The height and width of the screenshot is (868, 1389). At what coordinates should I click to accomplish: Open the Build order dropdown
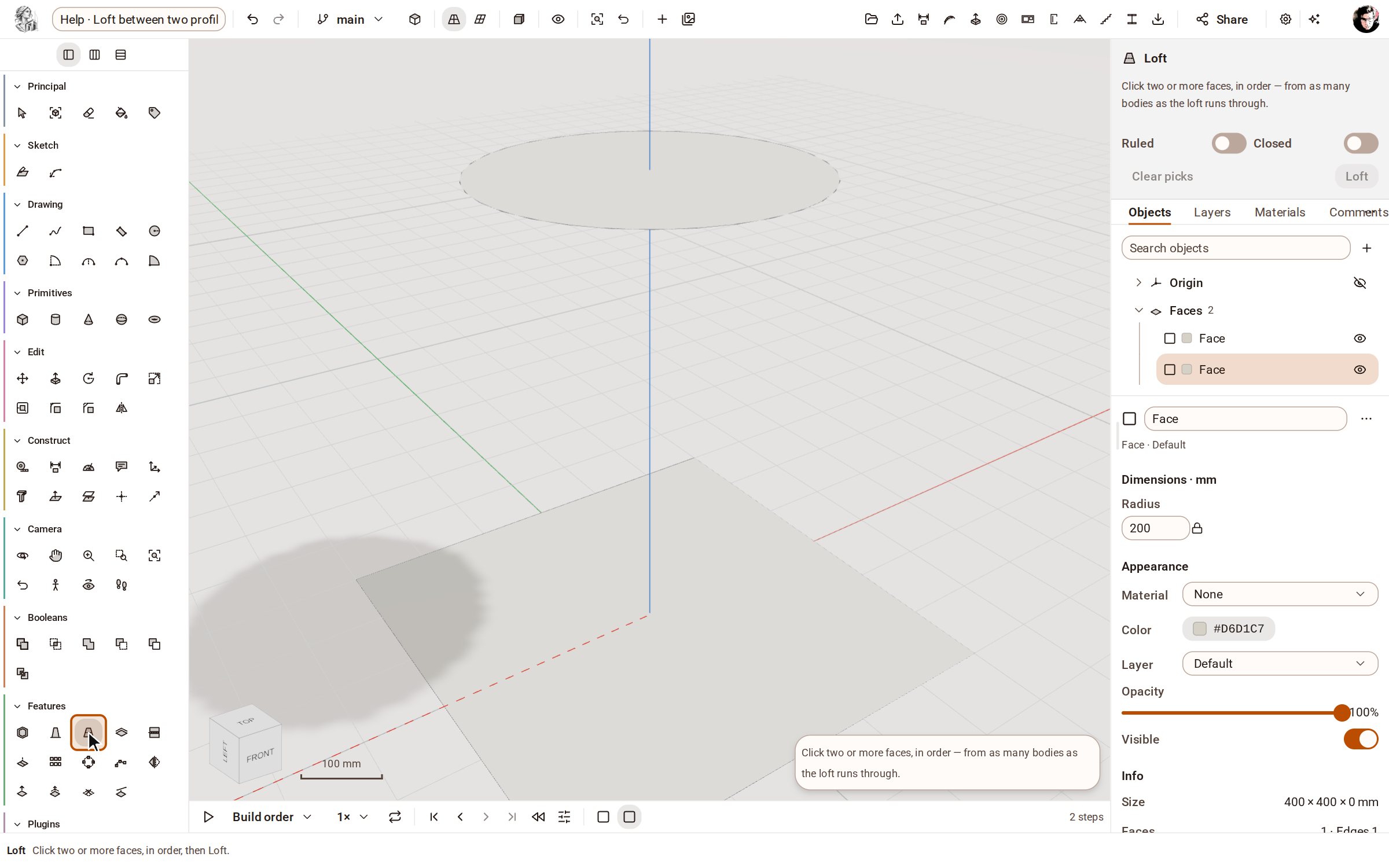click(x=272, y=816)
